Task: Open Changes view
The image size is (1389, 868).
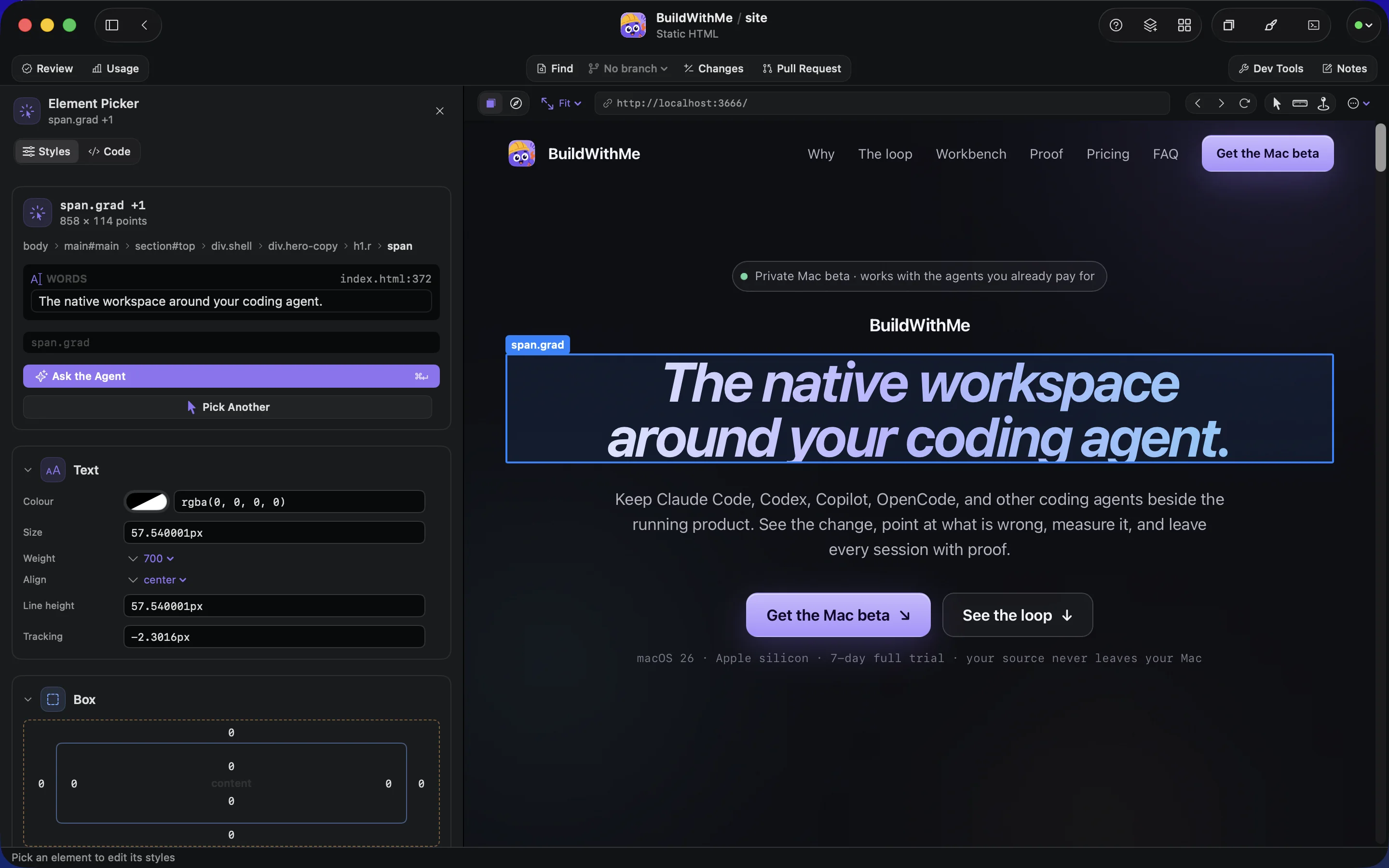Action: pos(713,69)
